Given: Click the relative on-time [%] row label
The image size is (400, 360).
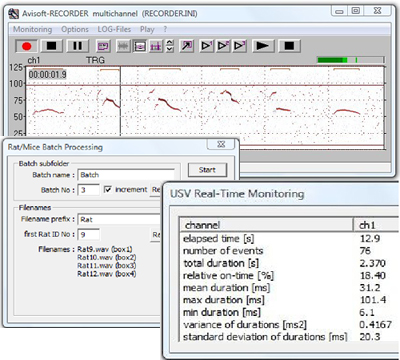Looking at the screenshot, I should tap(228, 276).
